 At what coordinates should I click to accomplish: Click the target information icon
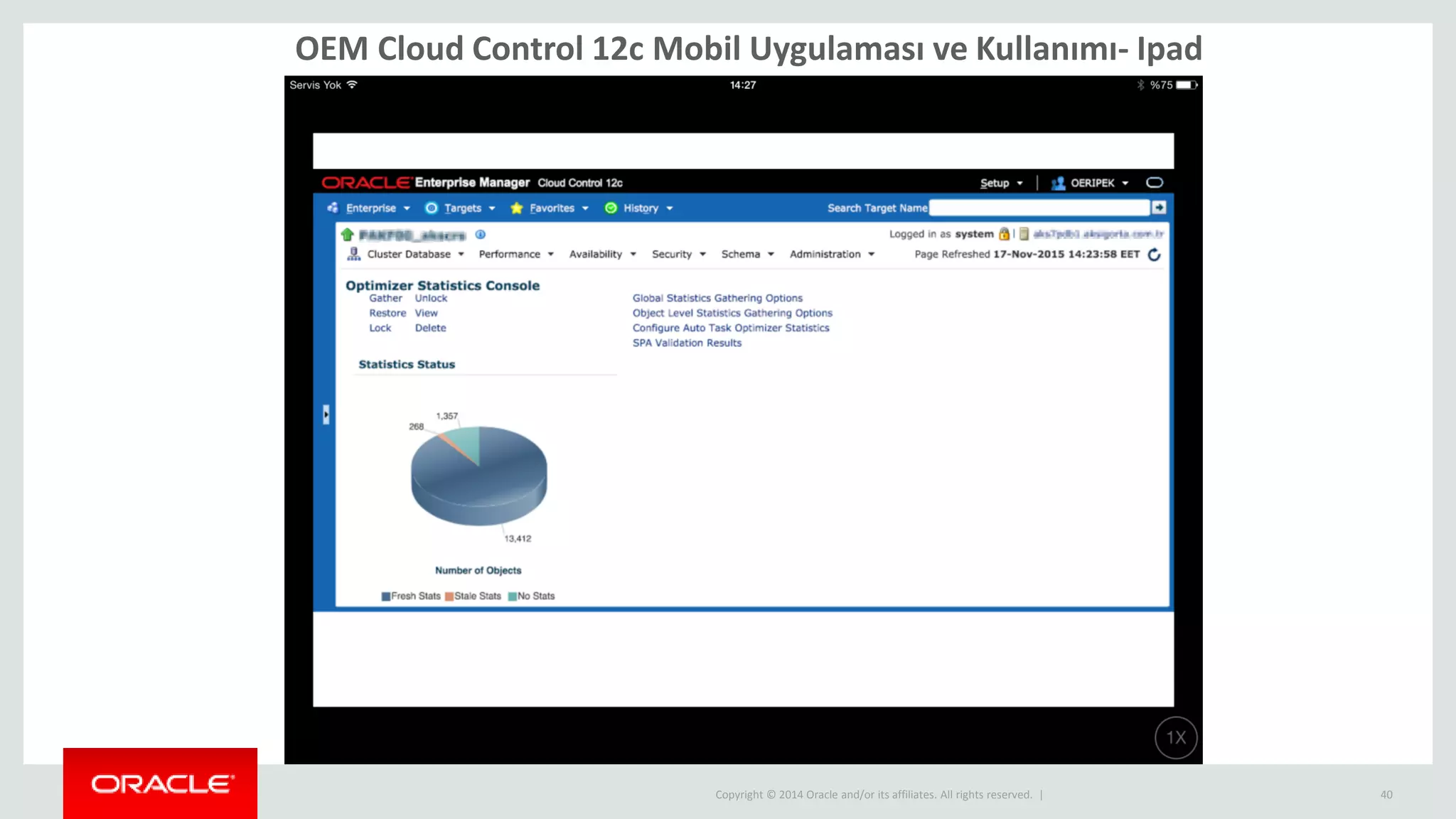[481, 235]
